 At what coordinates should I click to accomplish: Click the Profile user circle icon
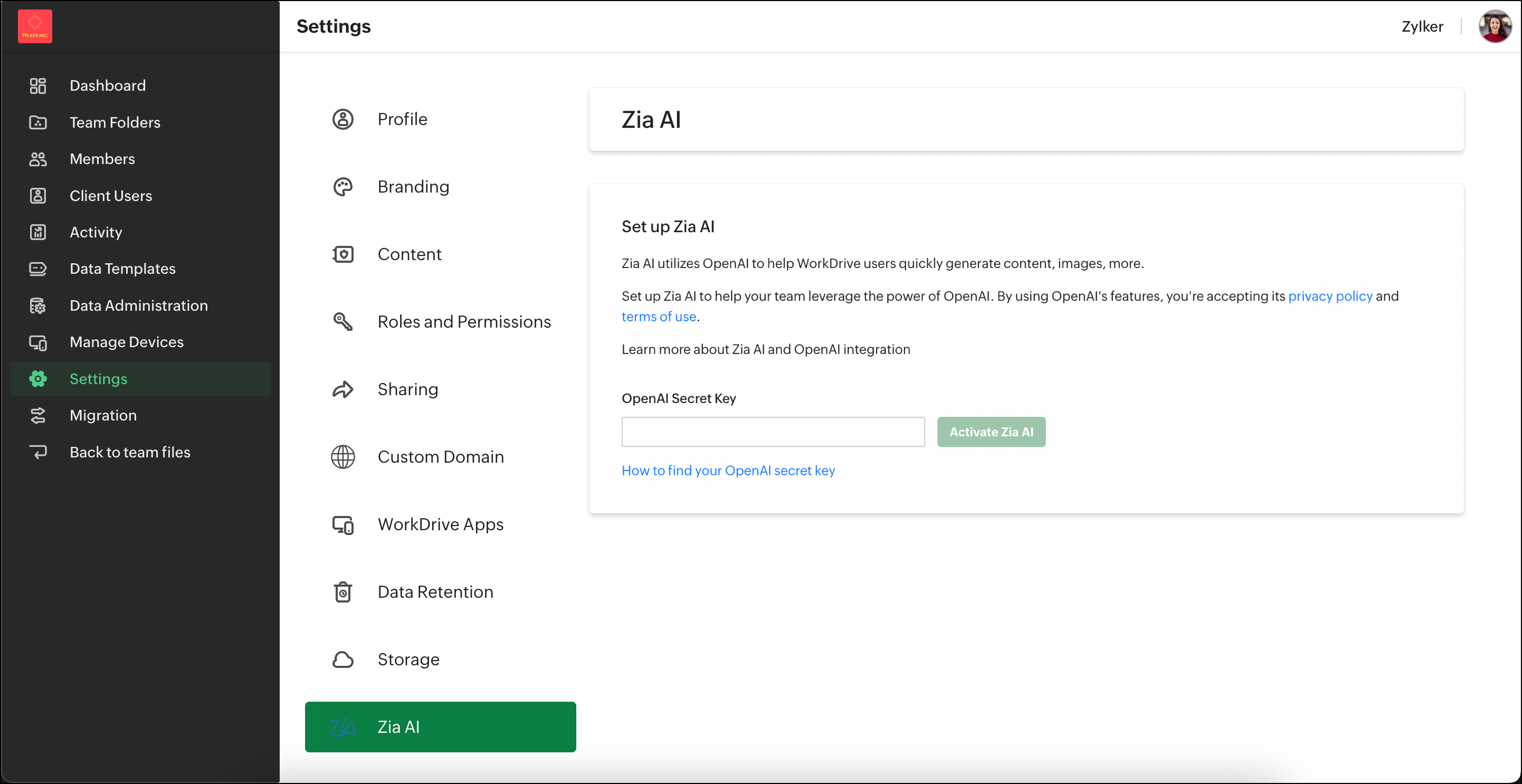343,119
